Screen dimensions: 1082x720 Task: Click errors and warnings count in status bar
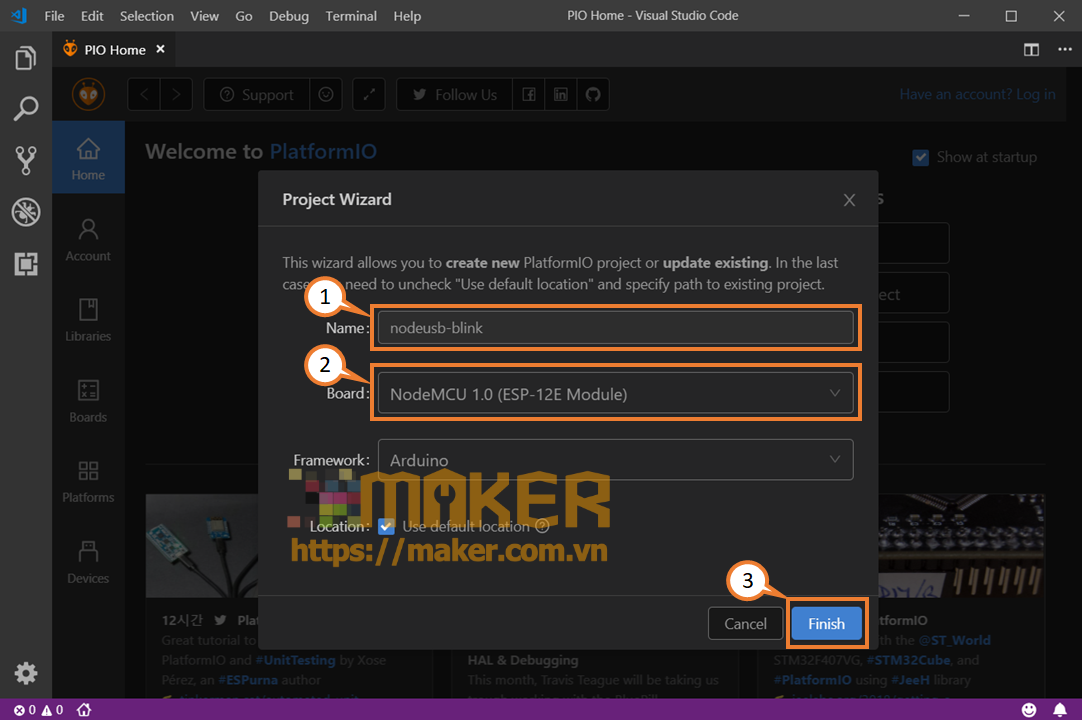pyautogui.click(x=39, y=710)
